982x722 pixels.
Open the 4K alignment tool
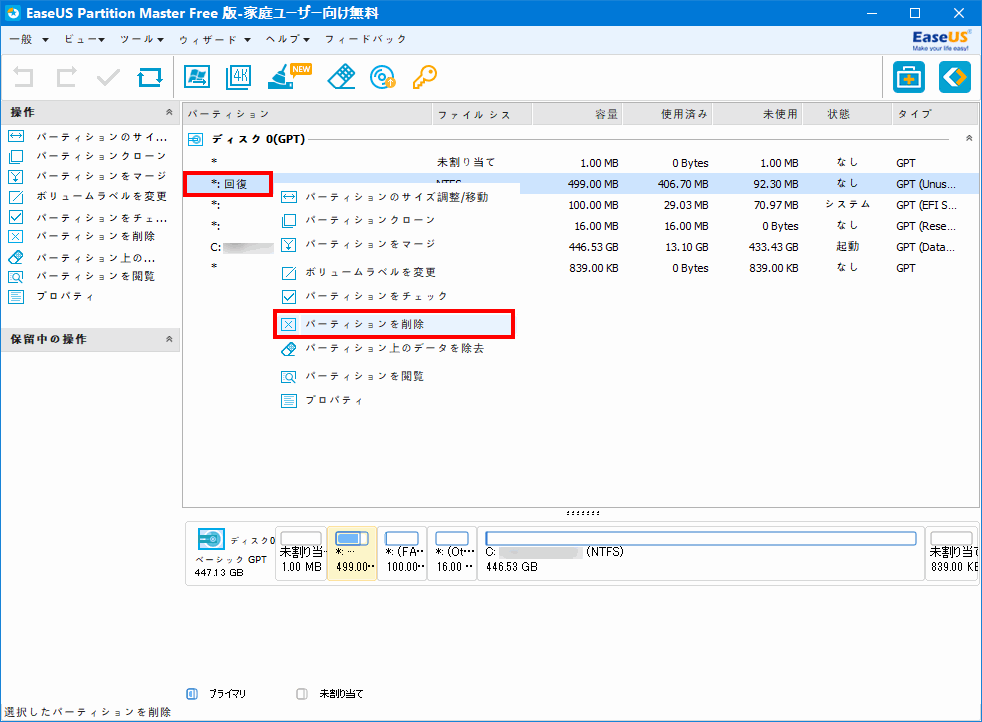[x=238, y=77]
